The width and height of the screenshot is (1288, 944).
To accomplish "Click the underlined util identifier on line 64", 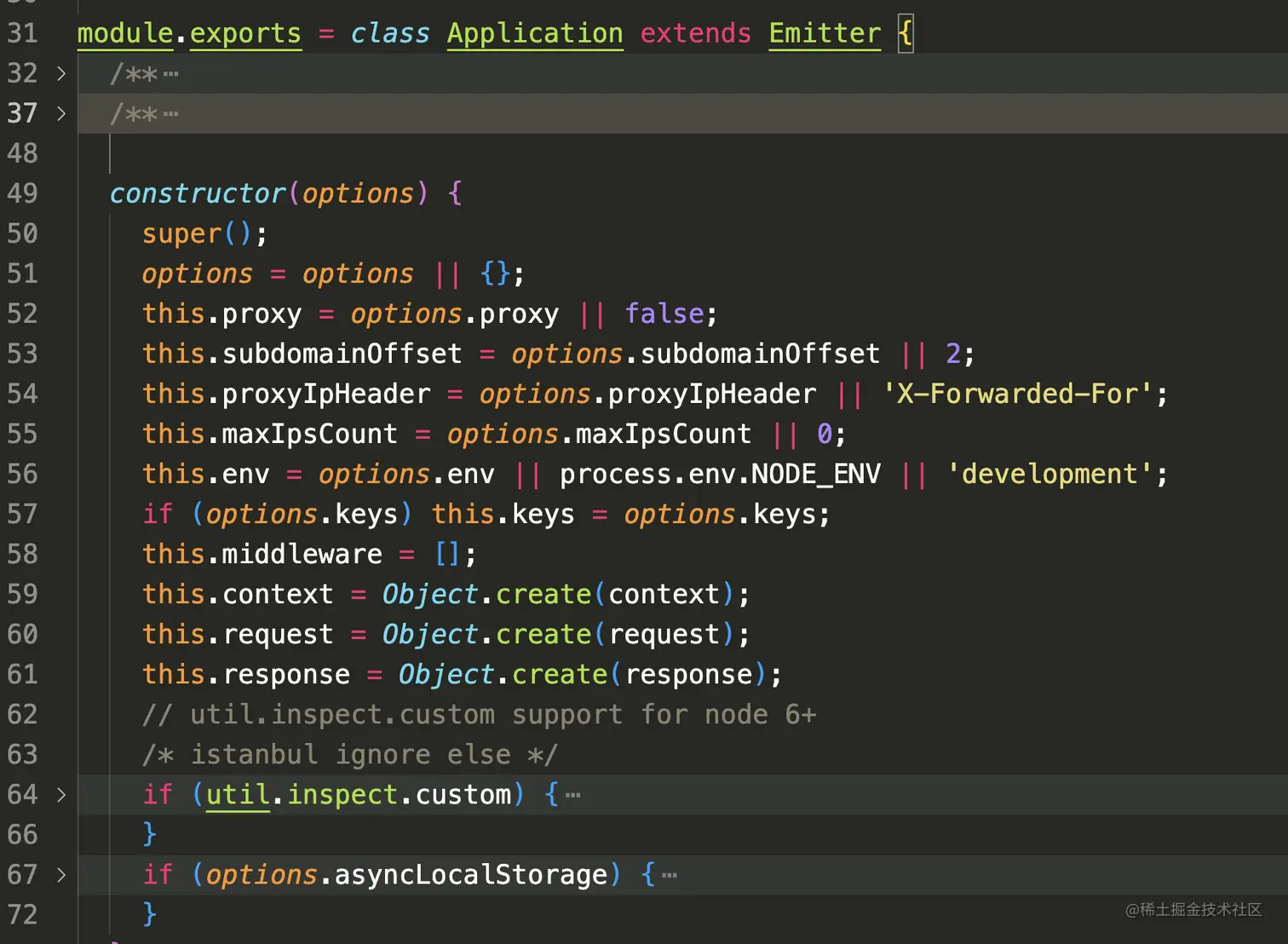I will click(238, 795).
